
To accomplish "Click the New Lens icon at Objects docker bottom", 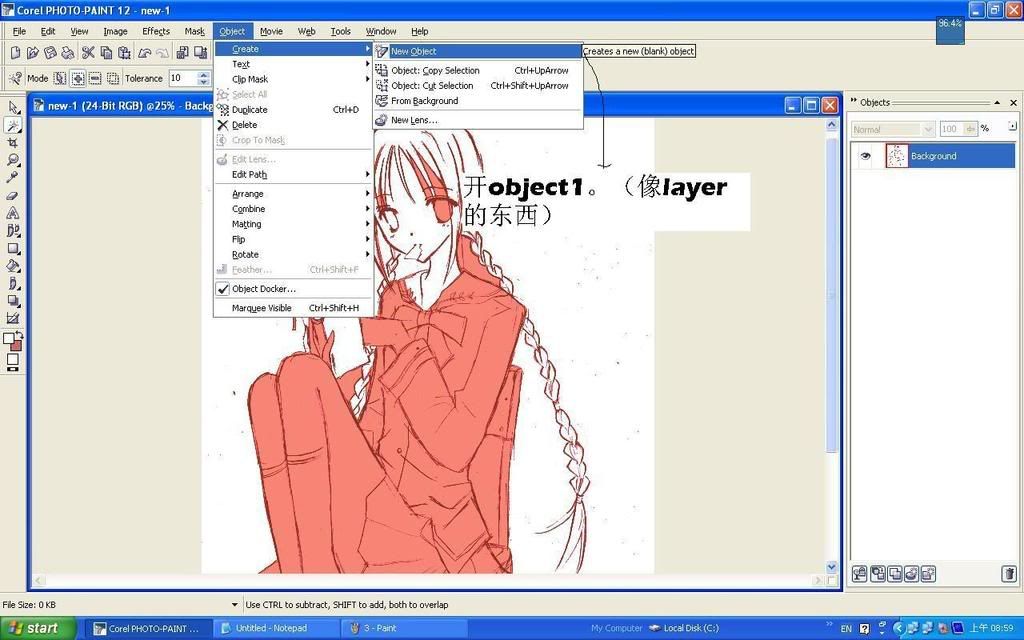I will (x=911, y=573).
